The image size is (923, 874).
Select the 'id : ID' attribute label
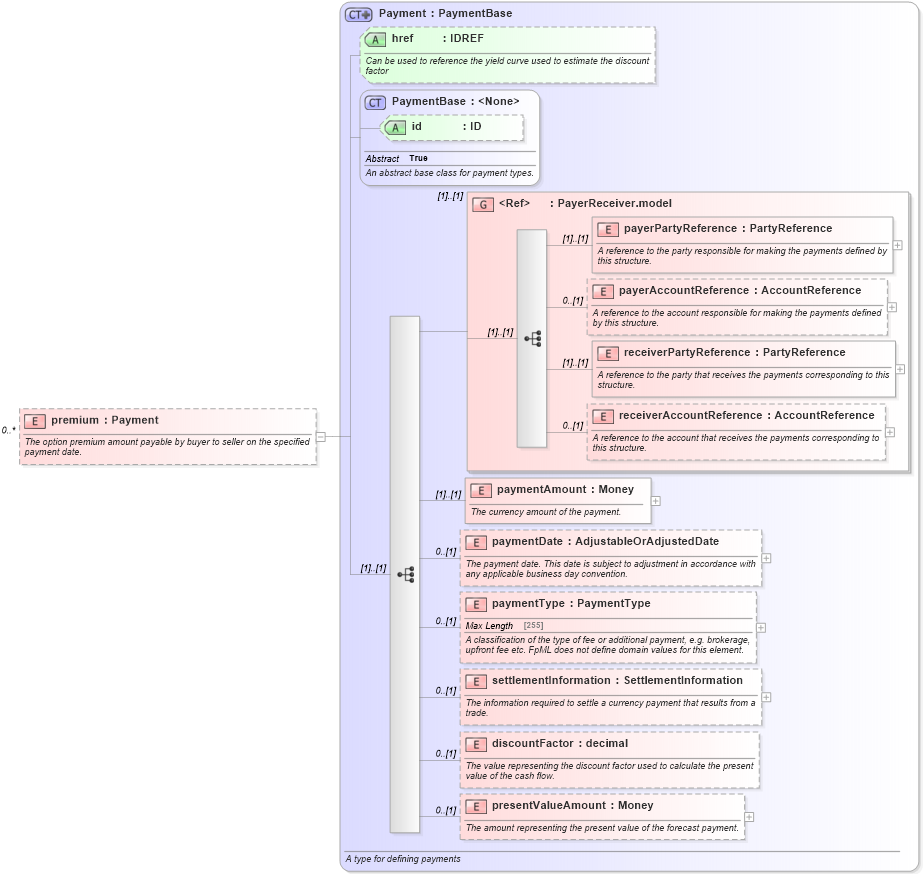[x=446, y=127]
